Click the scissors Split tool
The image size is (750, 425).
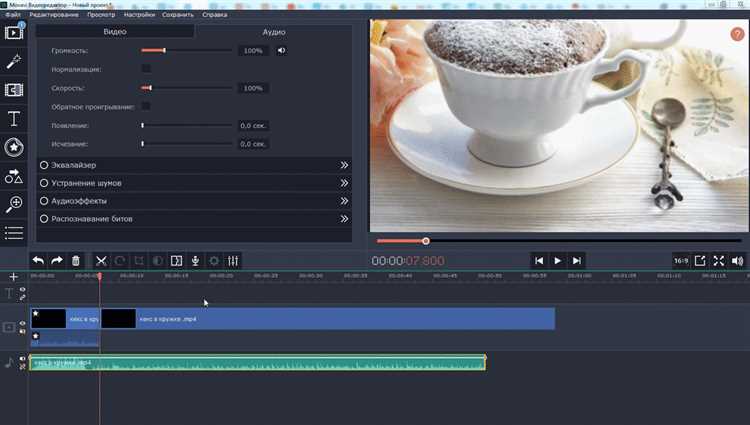tap(101, 260)
